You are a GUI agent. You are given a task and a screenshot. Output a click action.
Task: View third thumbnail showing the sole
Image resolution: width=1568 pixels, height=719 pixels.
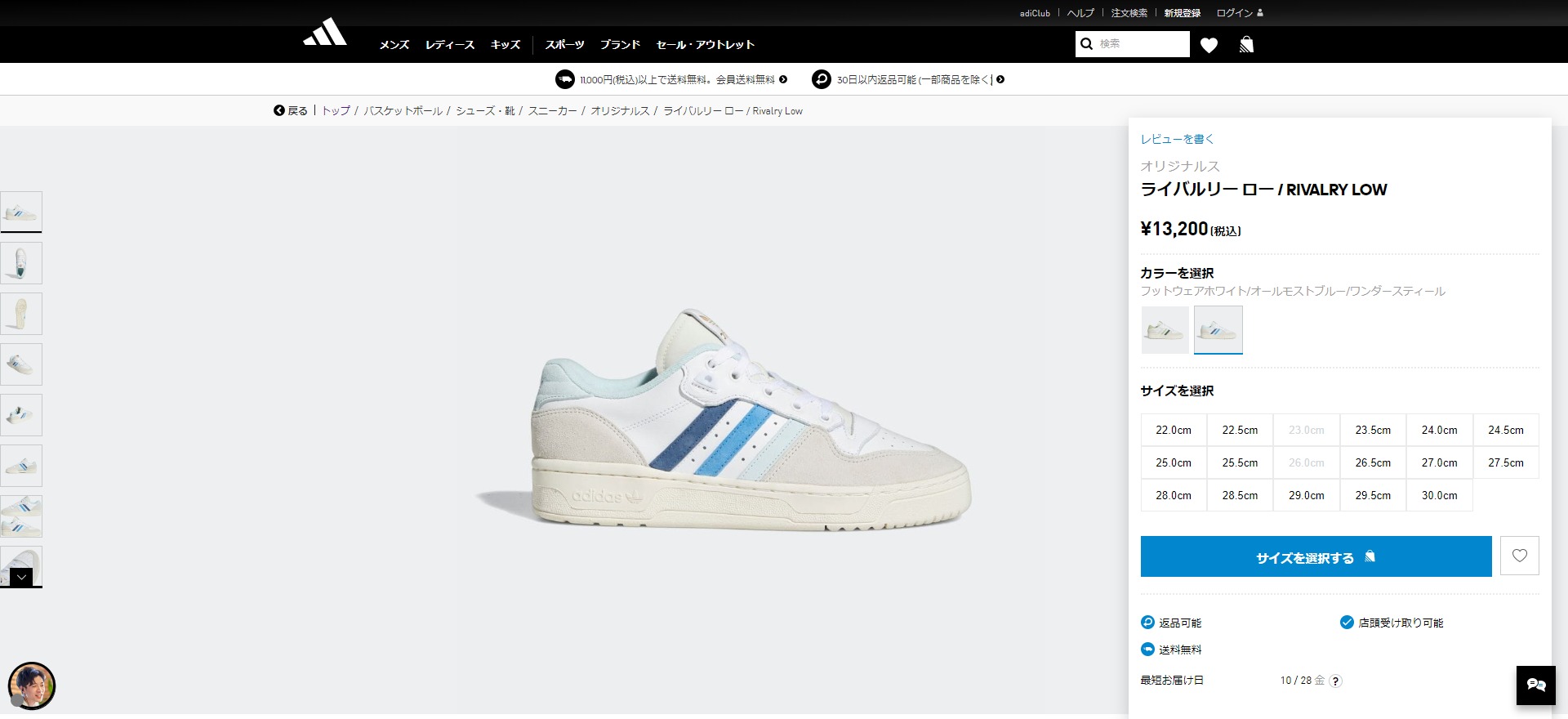(21, 314)
